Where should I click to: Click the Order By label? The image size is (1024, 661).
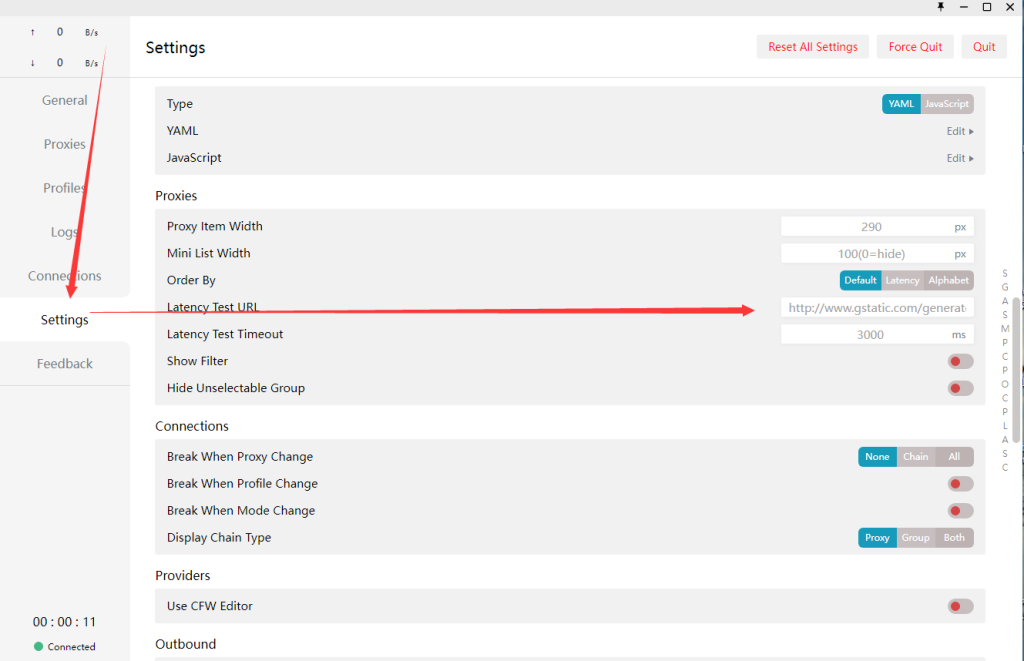pyautogui.click(x=191, y=280)
